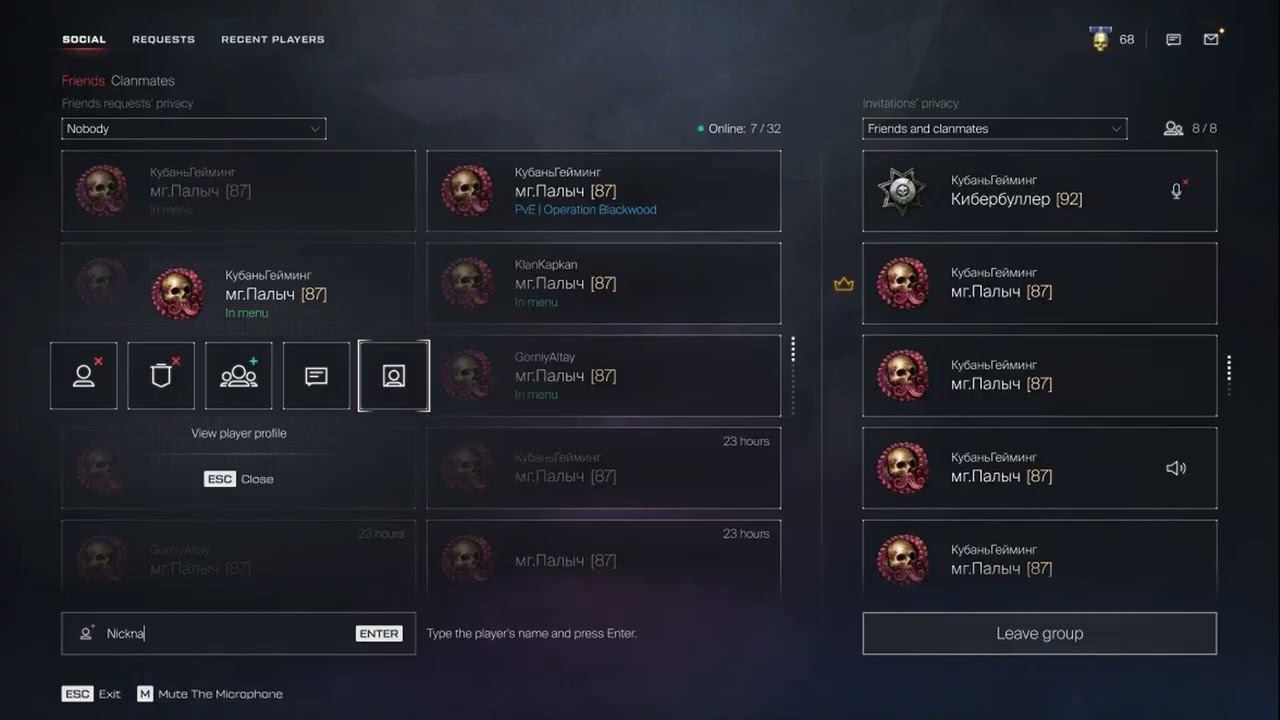Image resolution: width=1280 pixels, height=720 pixels.
Task: Open the RECENT PLAYERS tab
Action: coord(273,40)
